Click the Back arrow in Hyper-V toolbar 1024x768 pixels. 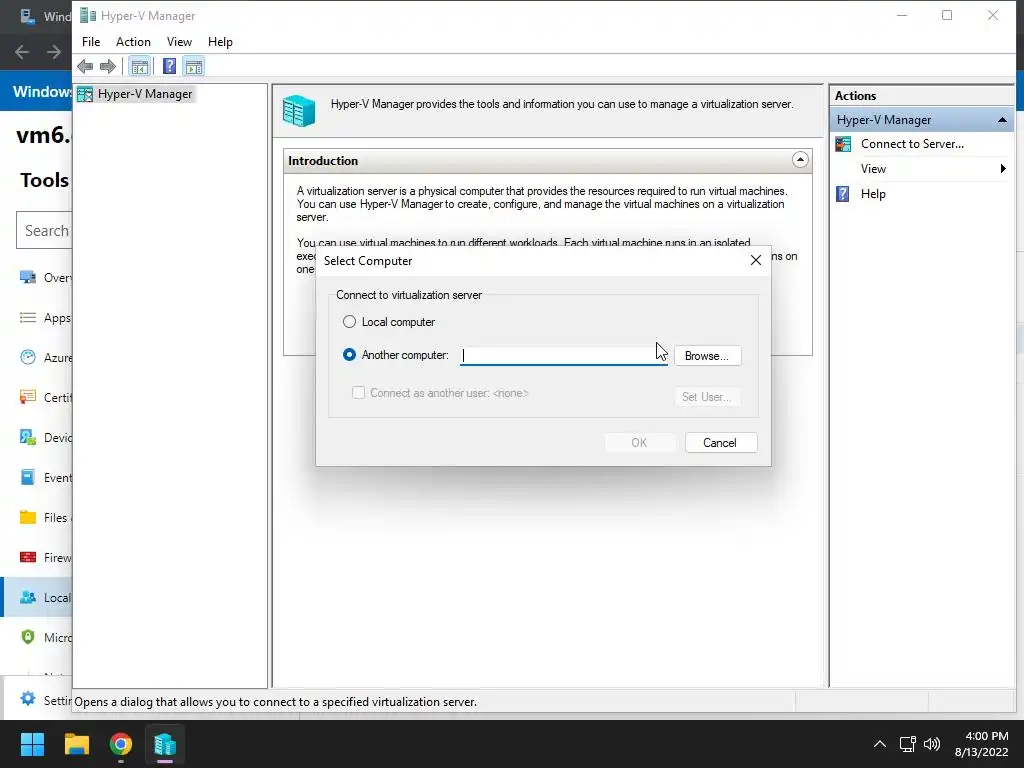point(85,66)
